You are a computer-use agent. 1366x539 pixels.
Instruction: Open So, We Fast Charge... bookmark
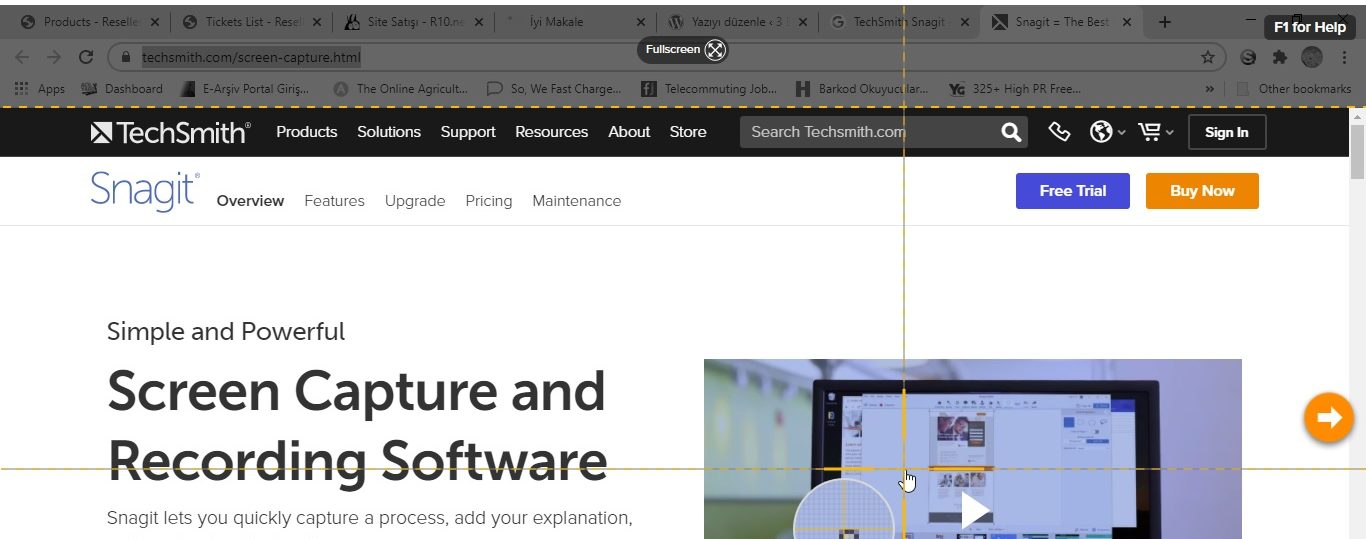(x=554, y=89)
